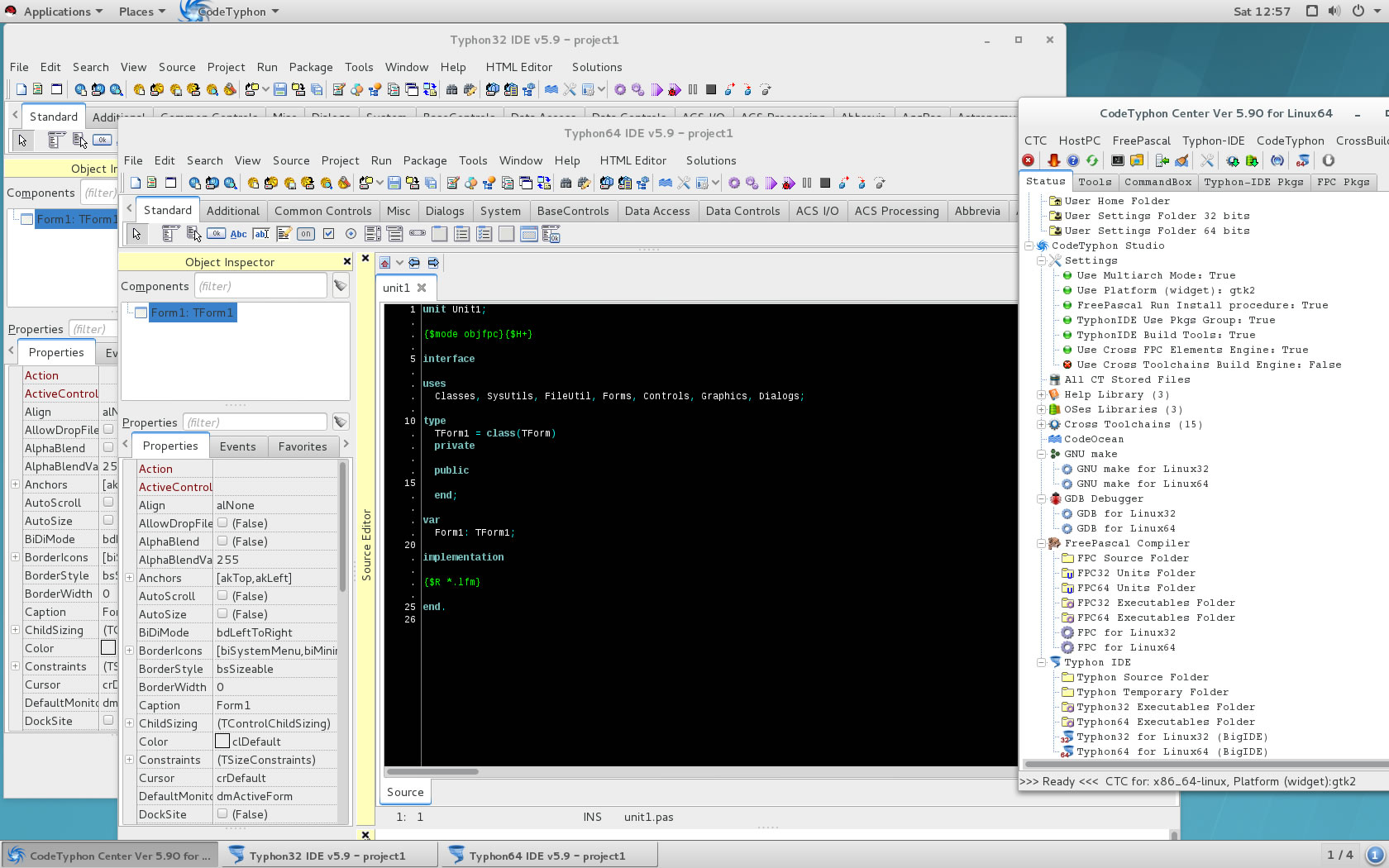The width and height of the screenshot is (1389, 868).
Task: Click Typhon64 Components filter field
Action: point(260,286)
